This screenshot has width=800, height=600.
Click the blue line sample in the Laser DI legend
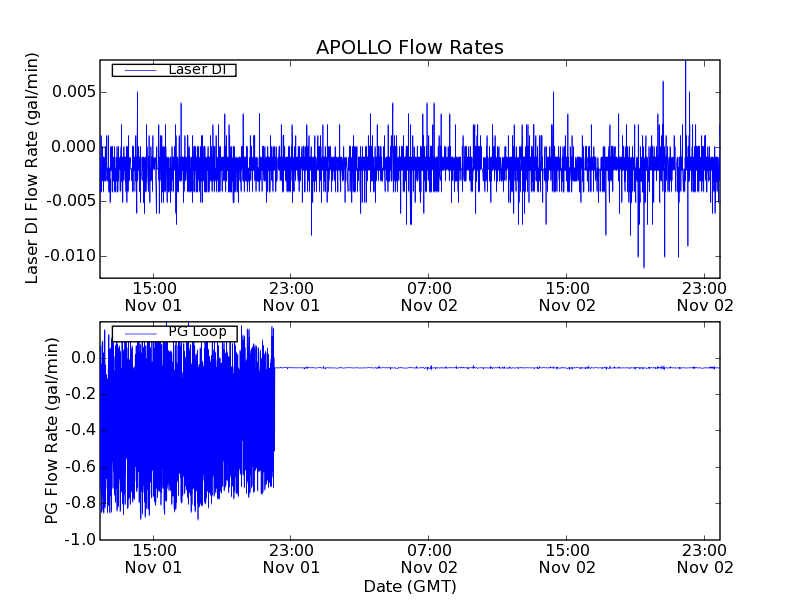click(140, 70)
